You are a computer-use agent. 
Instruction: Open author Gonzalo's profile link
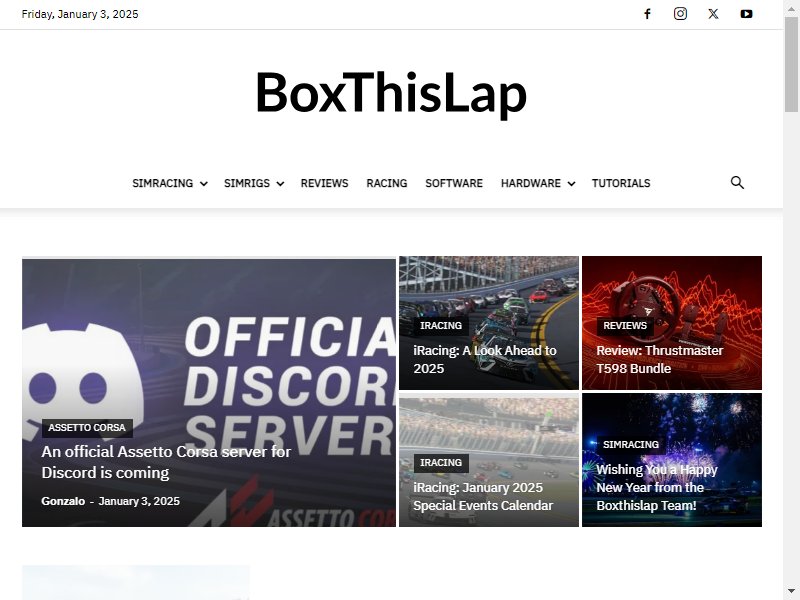tap(63, 501)
